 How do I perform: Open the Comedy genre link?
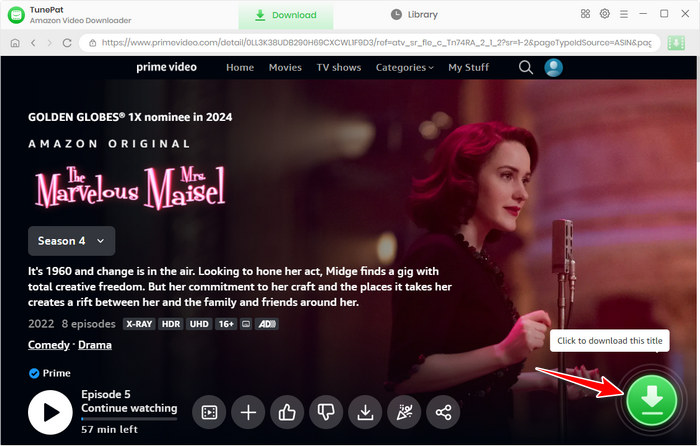[49, 345]
